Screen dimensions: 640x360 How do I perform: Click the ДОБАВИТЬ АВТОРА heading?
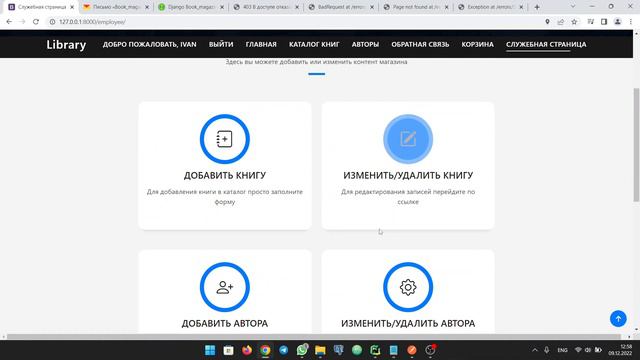(224, 323)
